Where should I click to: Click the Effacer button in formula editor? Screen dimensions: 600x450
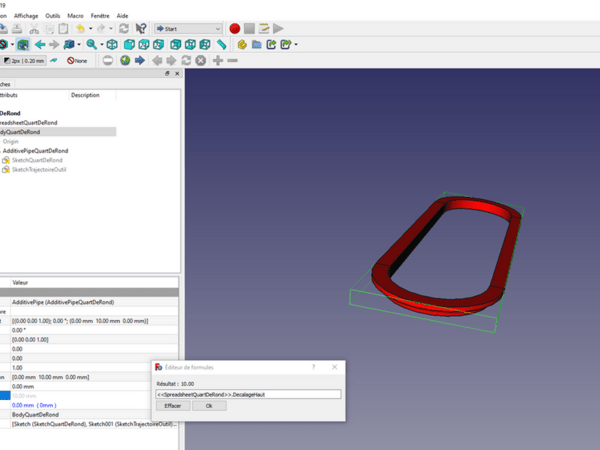(x=172, y=406)
